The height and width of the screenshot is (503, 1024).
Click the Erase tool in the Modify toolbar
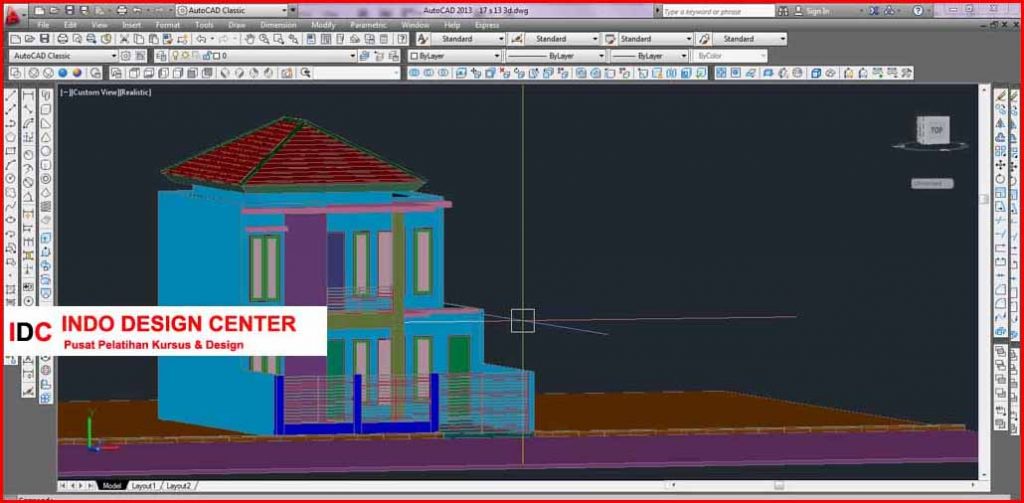click(x=1001, y=96)
